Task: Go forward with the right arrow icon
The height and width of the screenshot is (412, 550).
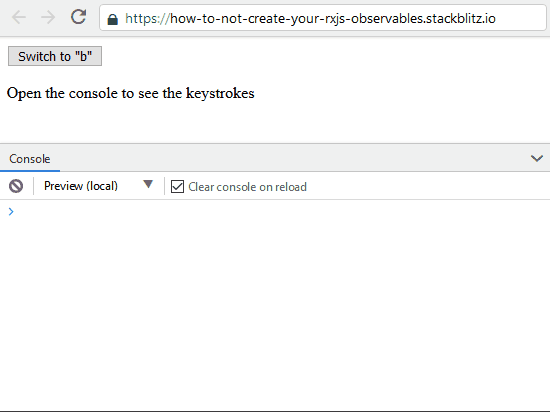Action: coord(48,17)
